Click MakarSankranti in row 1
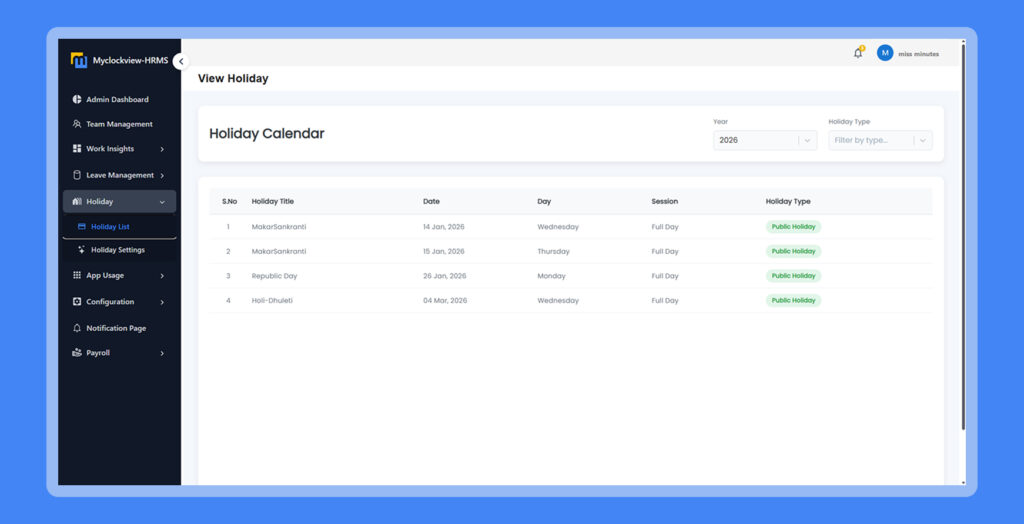Viewport: 1024px width, 524px height. (x=279, y=227)
